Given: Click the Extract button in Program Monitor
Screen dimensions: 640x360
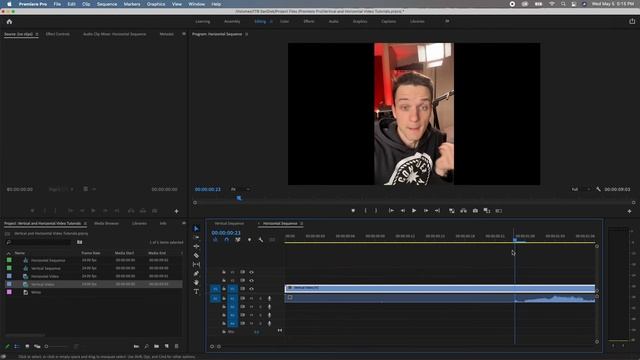Looking at the screenshot, I should (463, 211).
